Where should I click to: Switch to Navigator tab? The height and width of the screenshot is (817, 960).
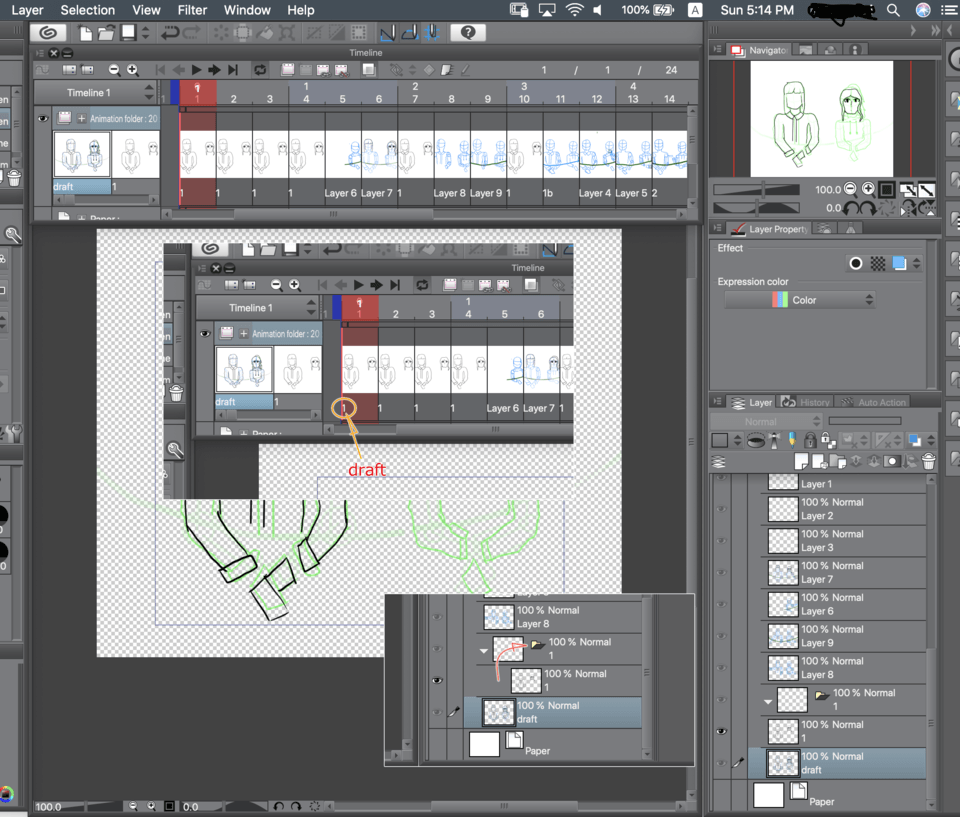click(760, 50)
